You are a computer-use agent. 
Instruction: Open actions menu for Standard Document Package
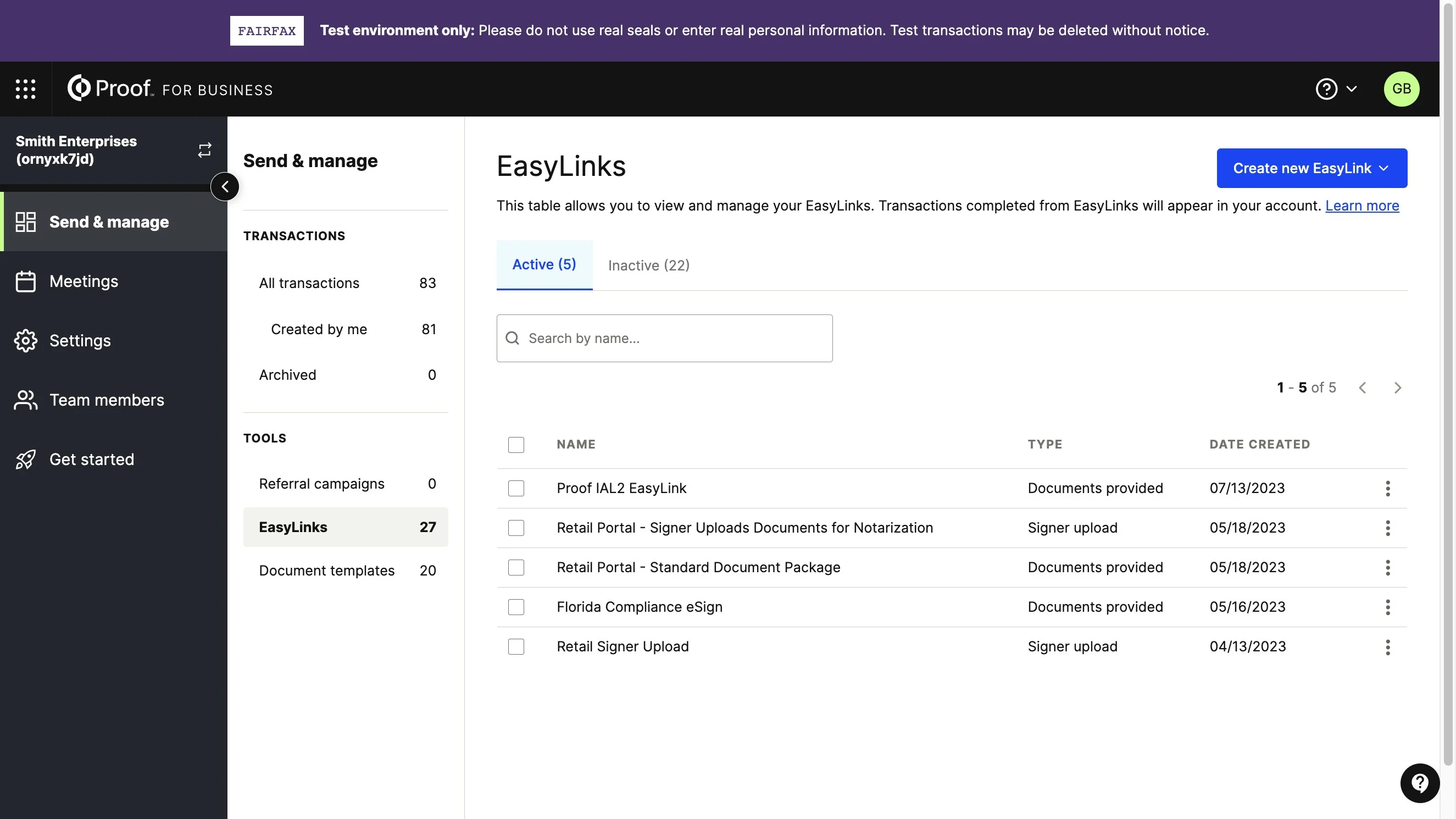pos(1388,567)
